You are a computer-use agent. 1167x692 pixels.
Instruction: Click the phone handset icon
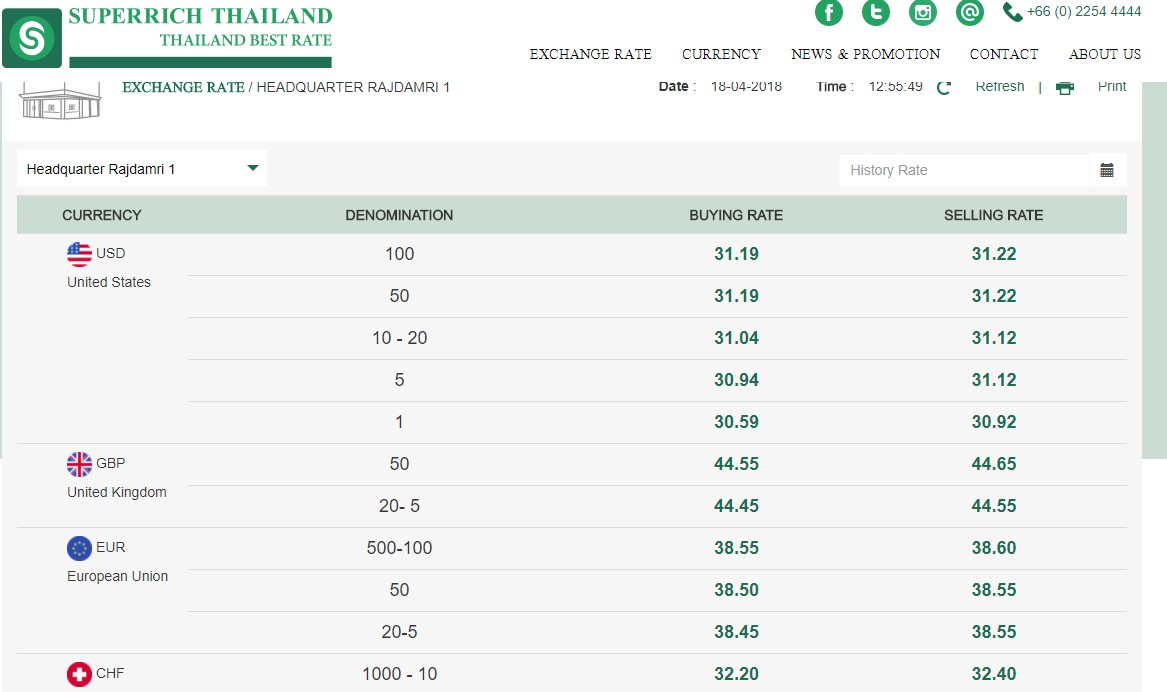point(1012,12)
